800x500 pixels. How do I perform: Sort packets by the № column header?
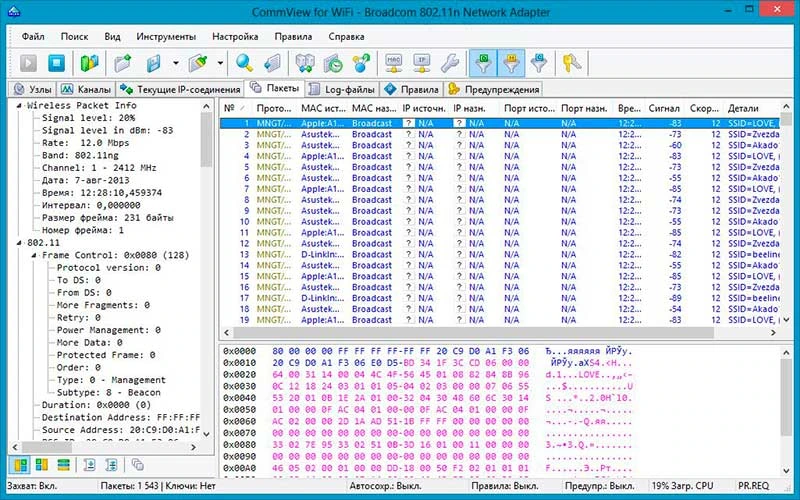click(x=236, y=108)
